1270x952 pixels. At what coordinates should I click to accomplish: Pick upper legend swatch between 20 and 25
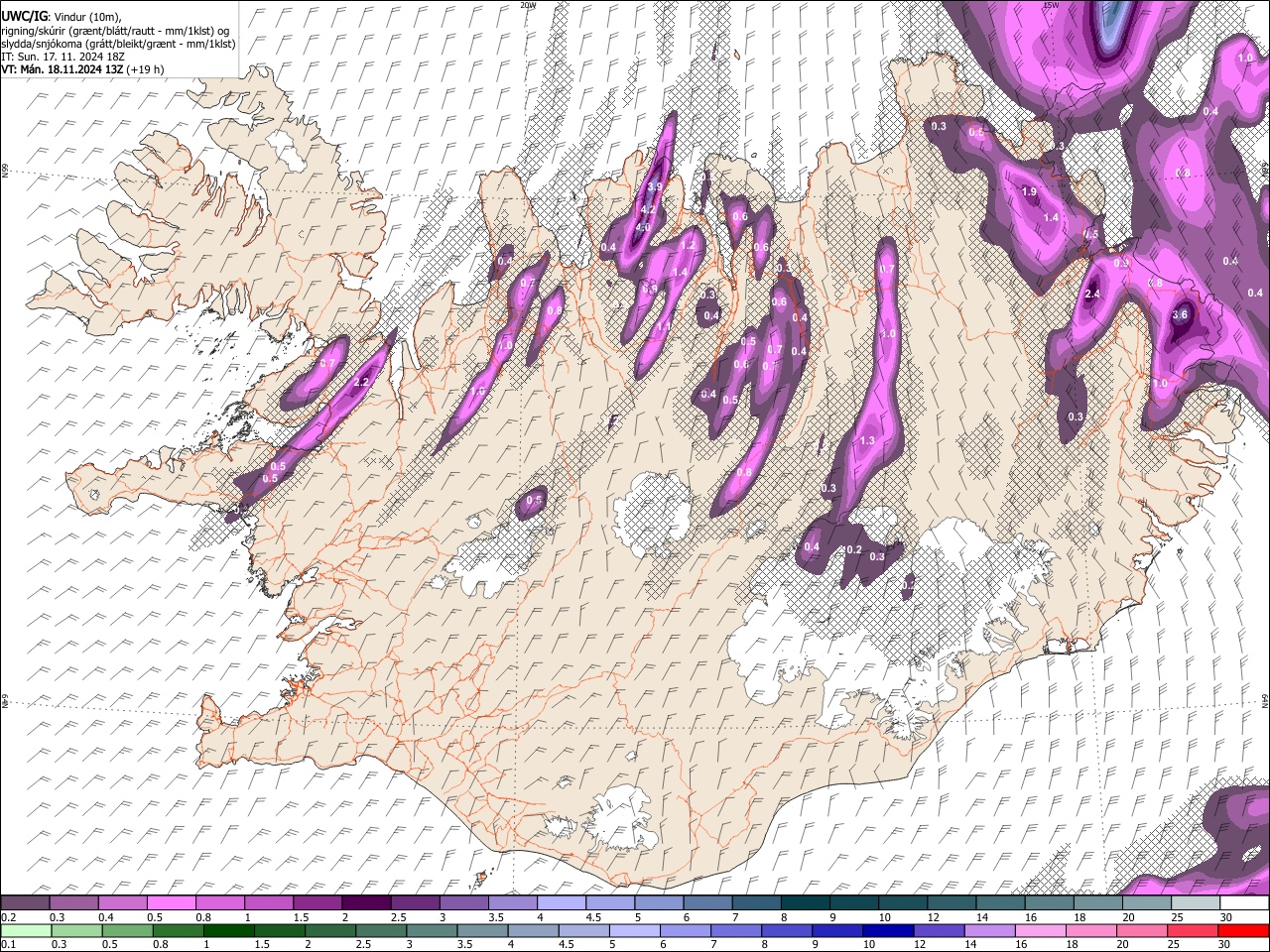(x=1145, y=902)
